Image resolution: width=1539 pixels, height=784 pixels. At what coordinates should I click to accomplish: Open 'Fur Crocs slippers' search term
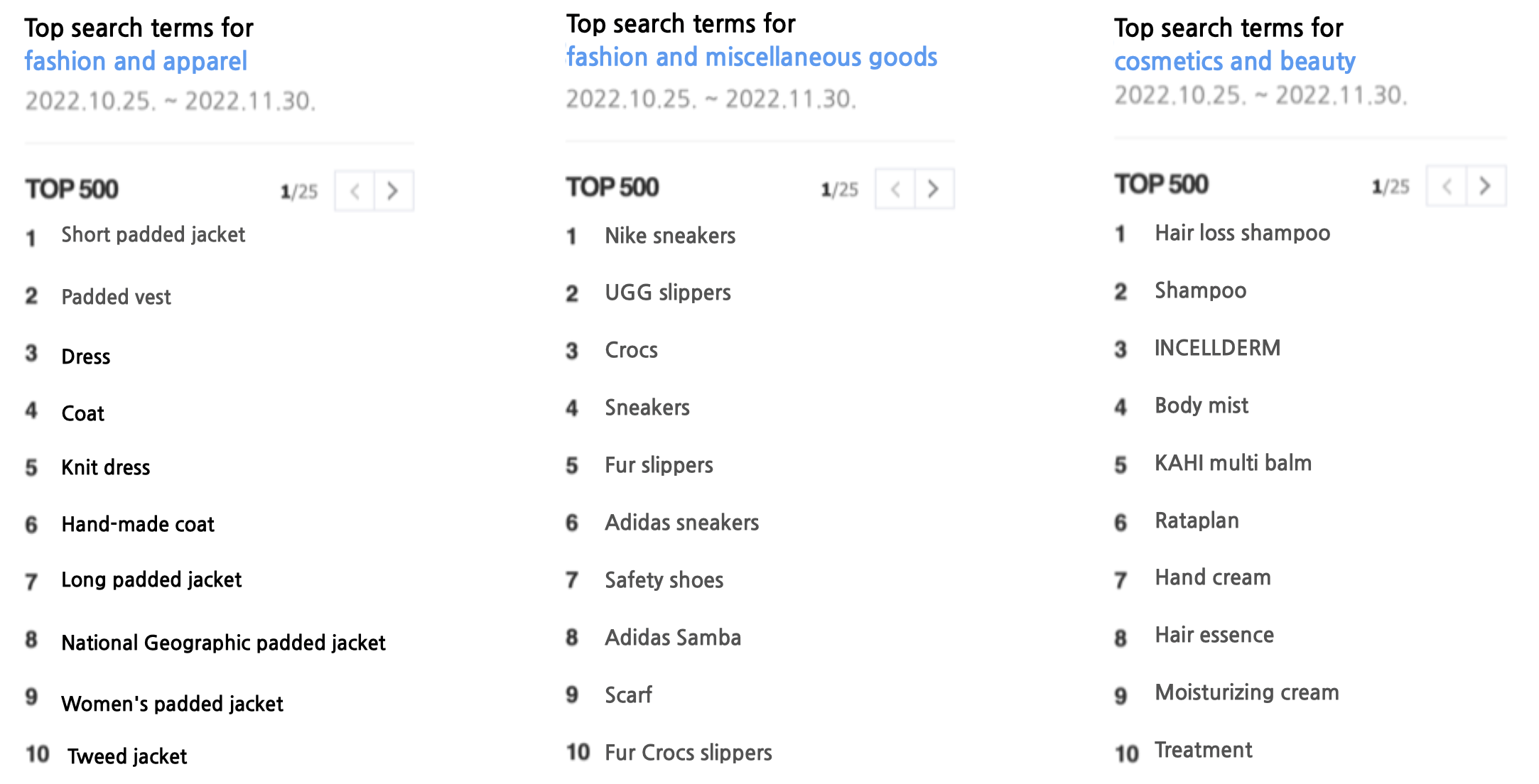(x=688, y=753)
